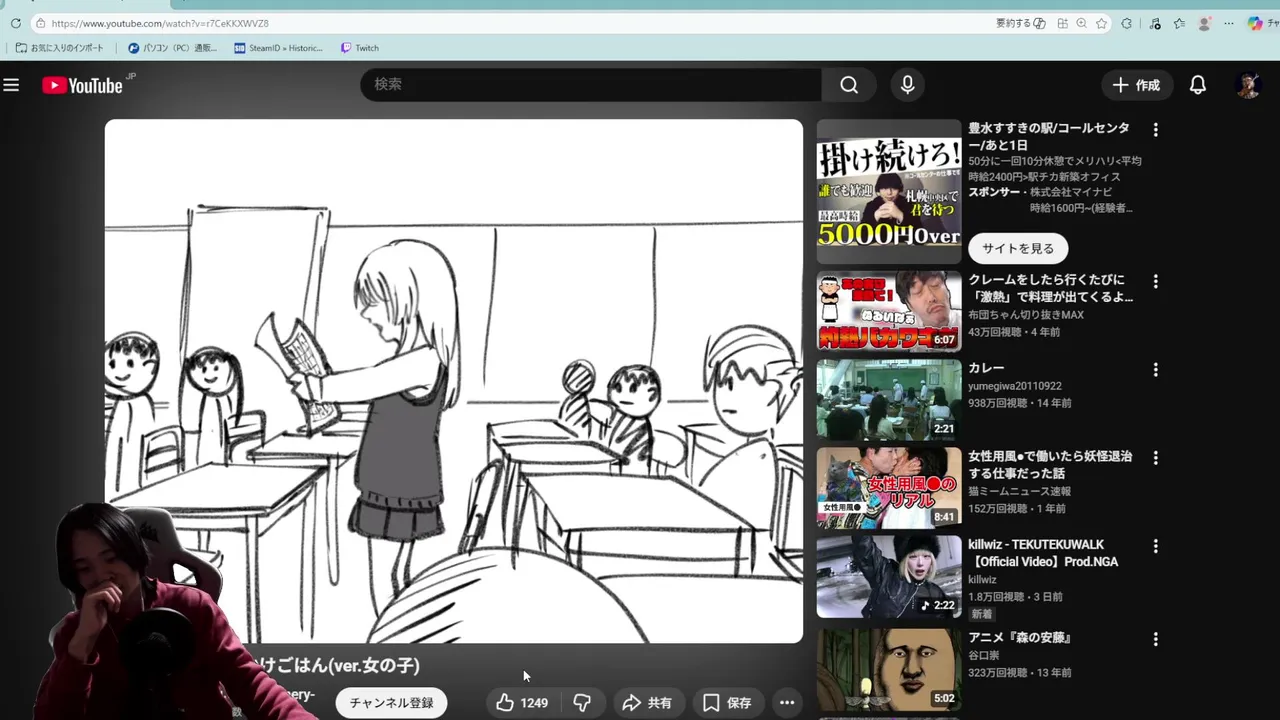
Task: Click the video player sketch frame
Action: pyautogui.click(x=454, y=381)
